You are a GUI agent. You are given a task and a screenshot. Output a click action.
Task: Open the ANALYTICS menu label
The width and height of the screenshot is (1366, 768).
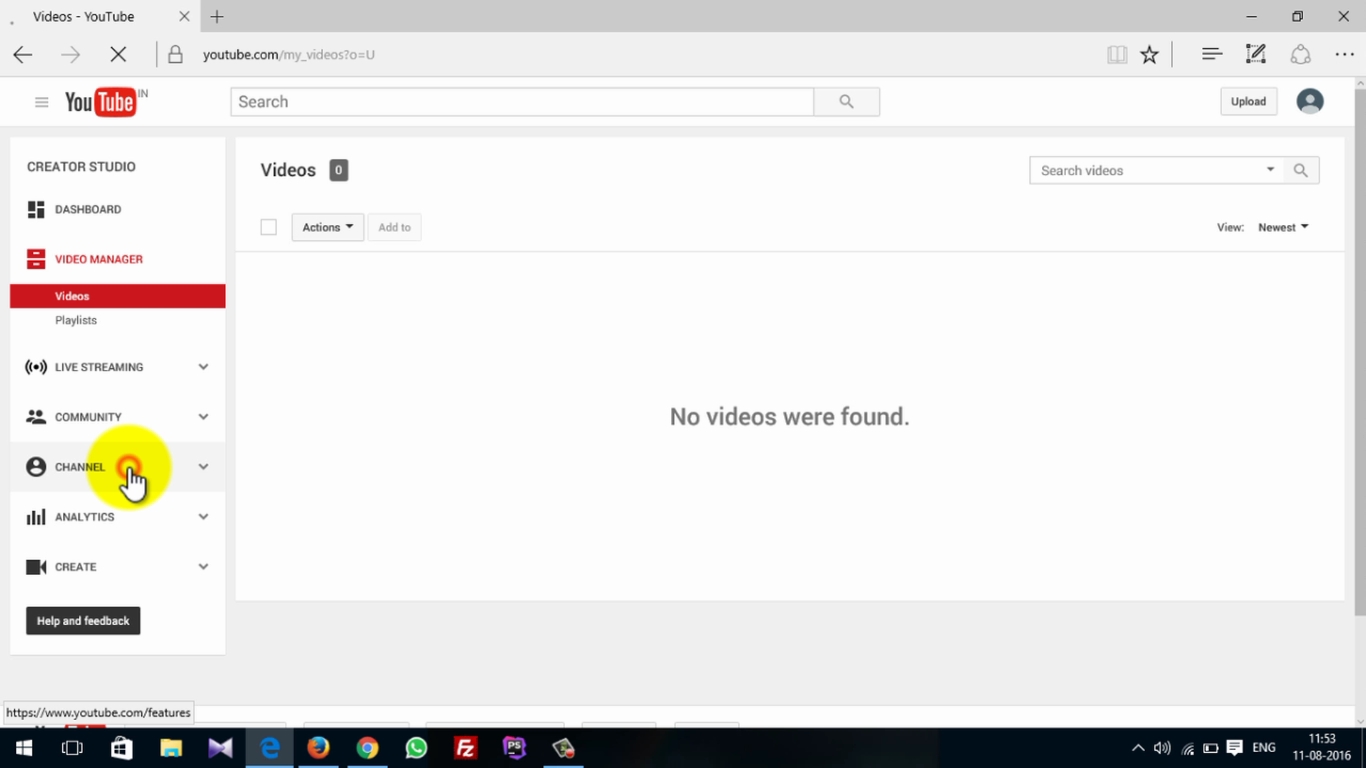(x=85, y=517)
